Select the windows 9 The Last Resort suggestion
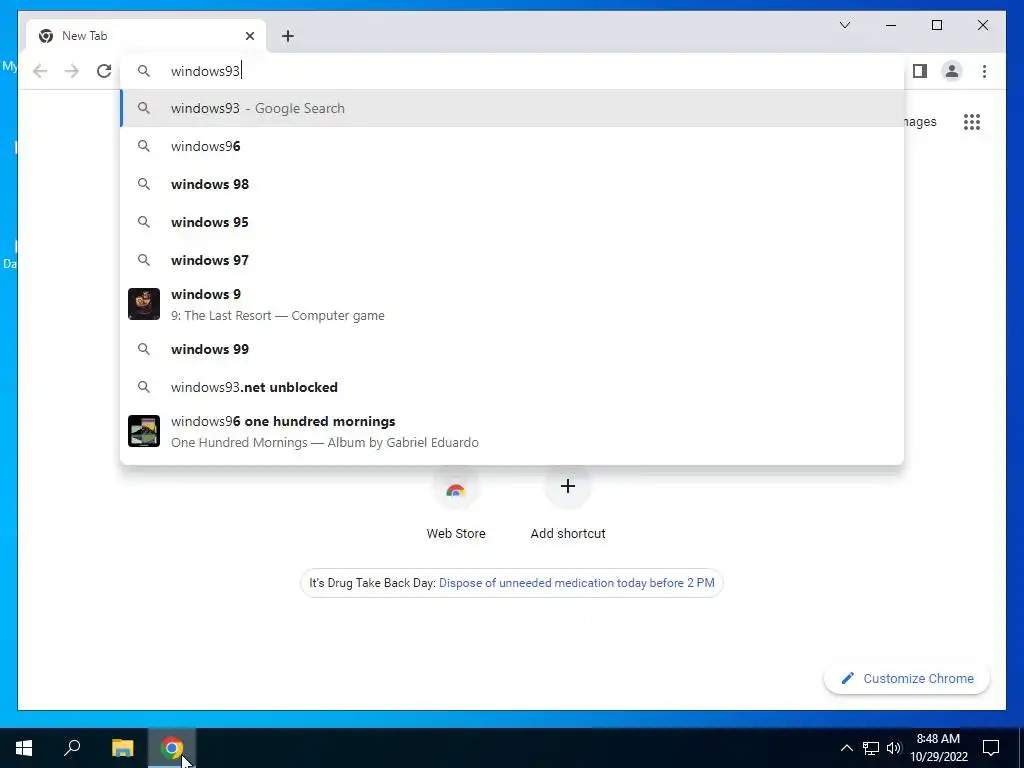This screenshot has height=768, width=1024. [512, 304]
